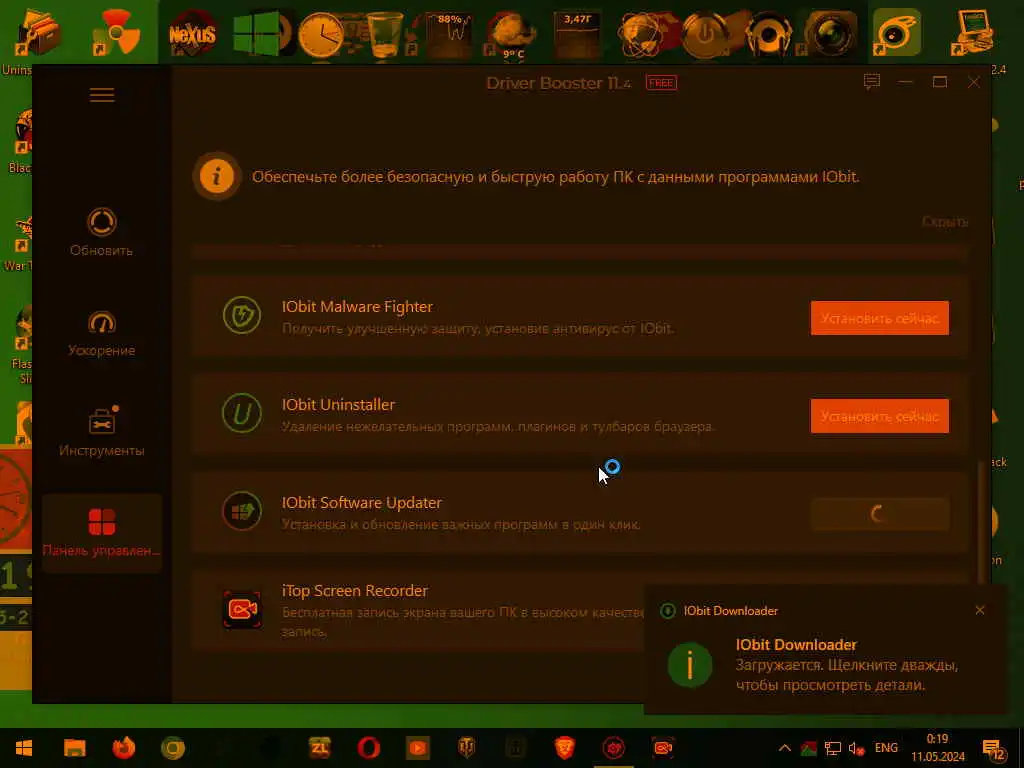The height and width of the screenshot is (768, 1024).
Task: Select the Панель управления tab
Action: [101, 533]
